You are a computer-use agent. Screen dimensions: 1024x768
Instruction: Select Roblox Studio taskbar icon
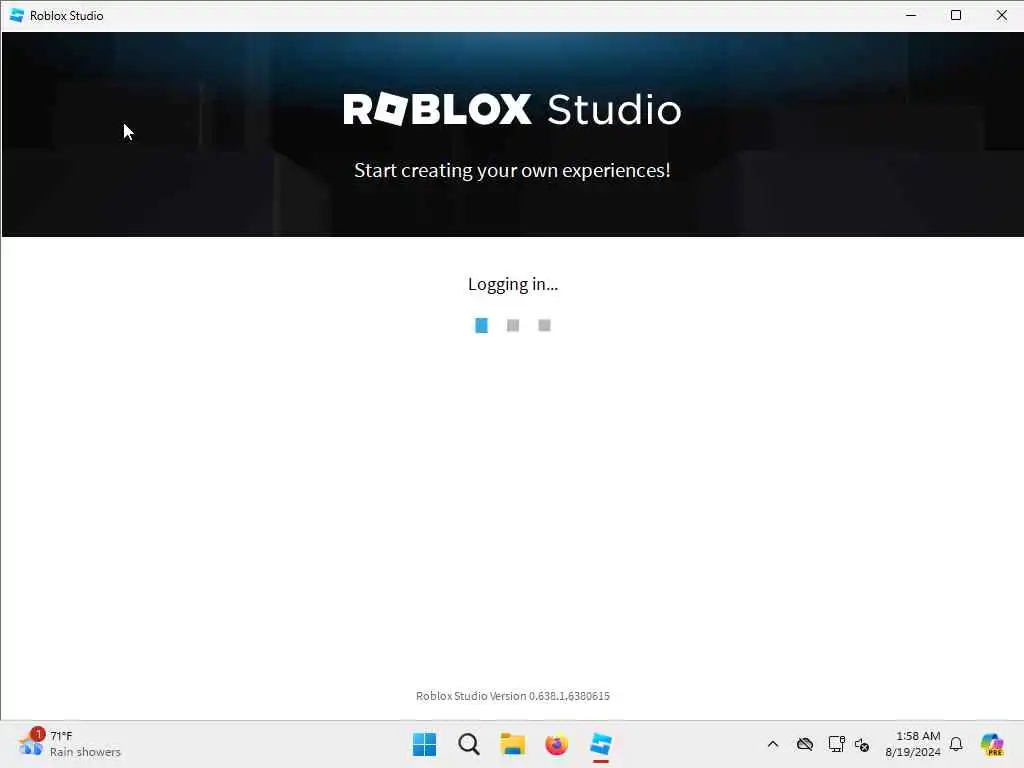tap(601, 744)
